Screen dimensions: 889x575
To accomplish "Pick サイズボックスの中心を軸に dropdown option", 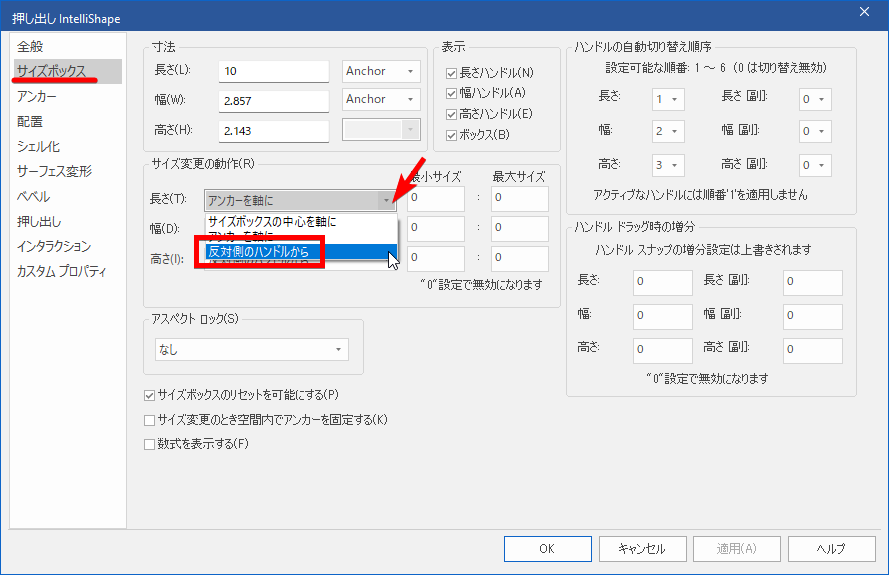I will [x=271, y=221].
